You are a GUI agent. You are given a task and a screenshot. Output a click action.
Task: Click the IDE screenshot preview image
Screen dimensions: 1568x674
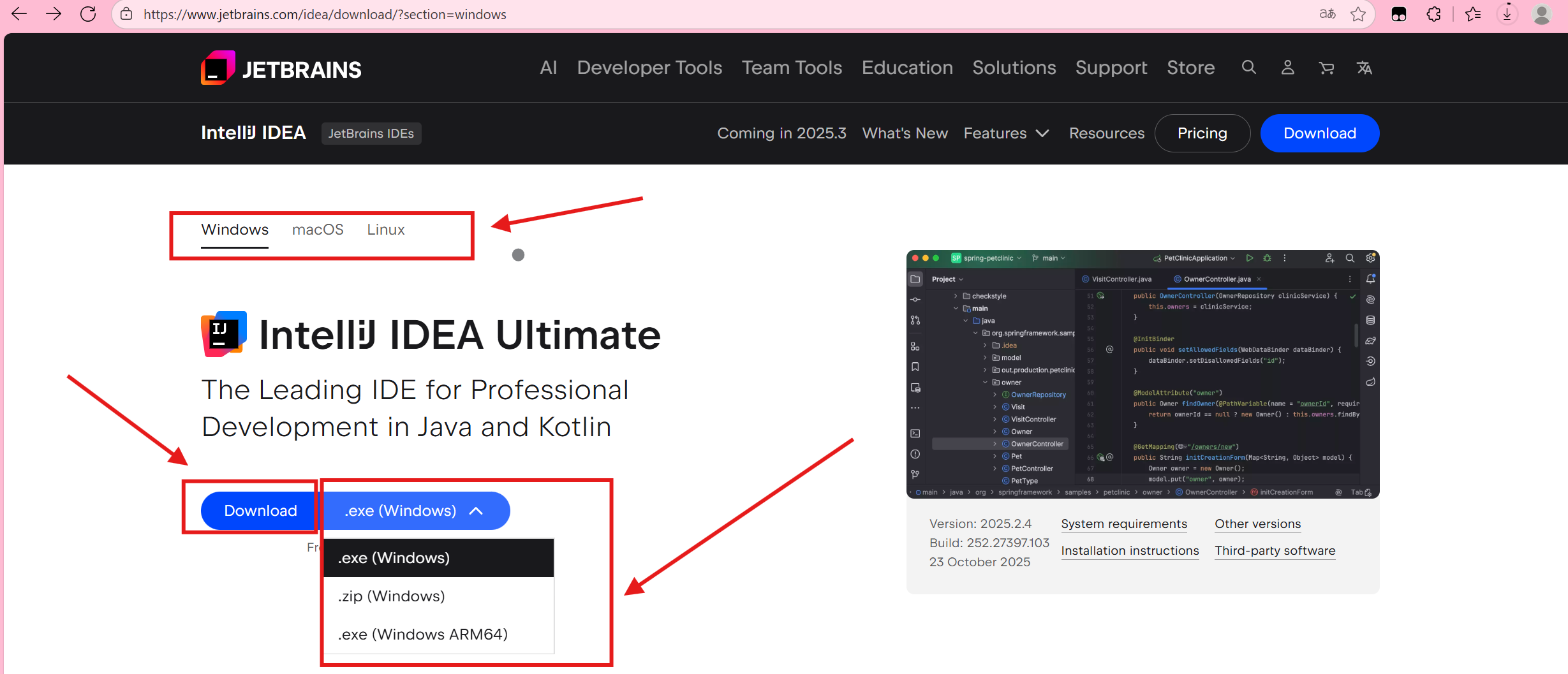pyautogui.click(x=1143, y=374)
